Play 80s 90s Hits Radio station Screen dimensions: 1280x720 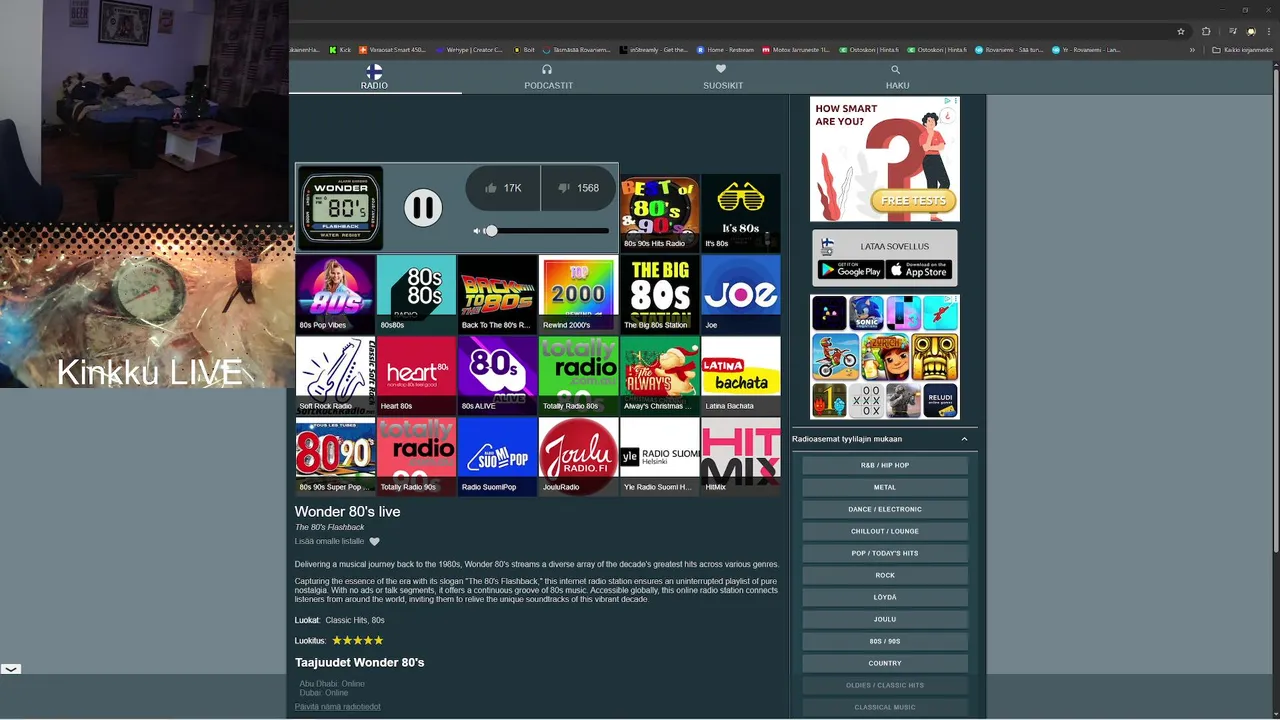[x=660, y=213]
